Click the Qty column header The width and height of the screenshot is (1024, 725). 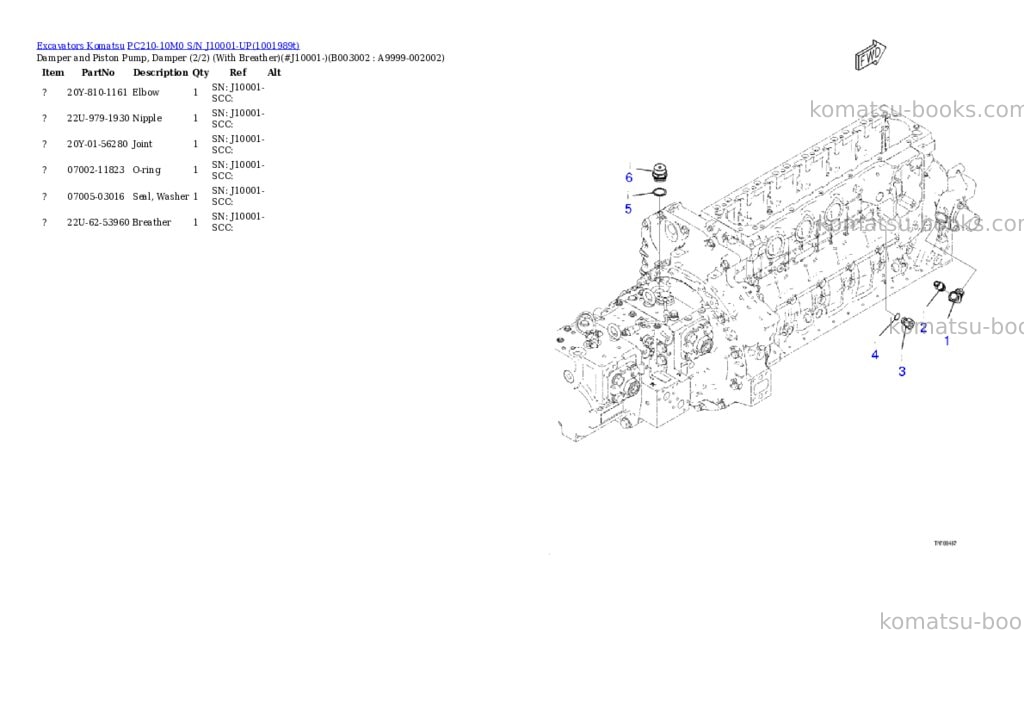200,72
